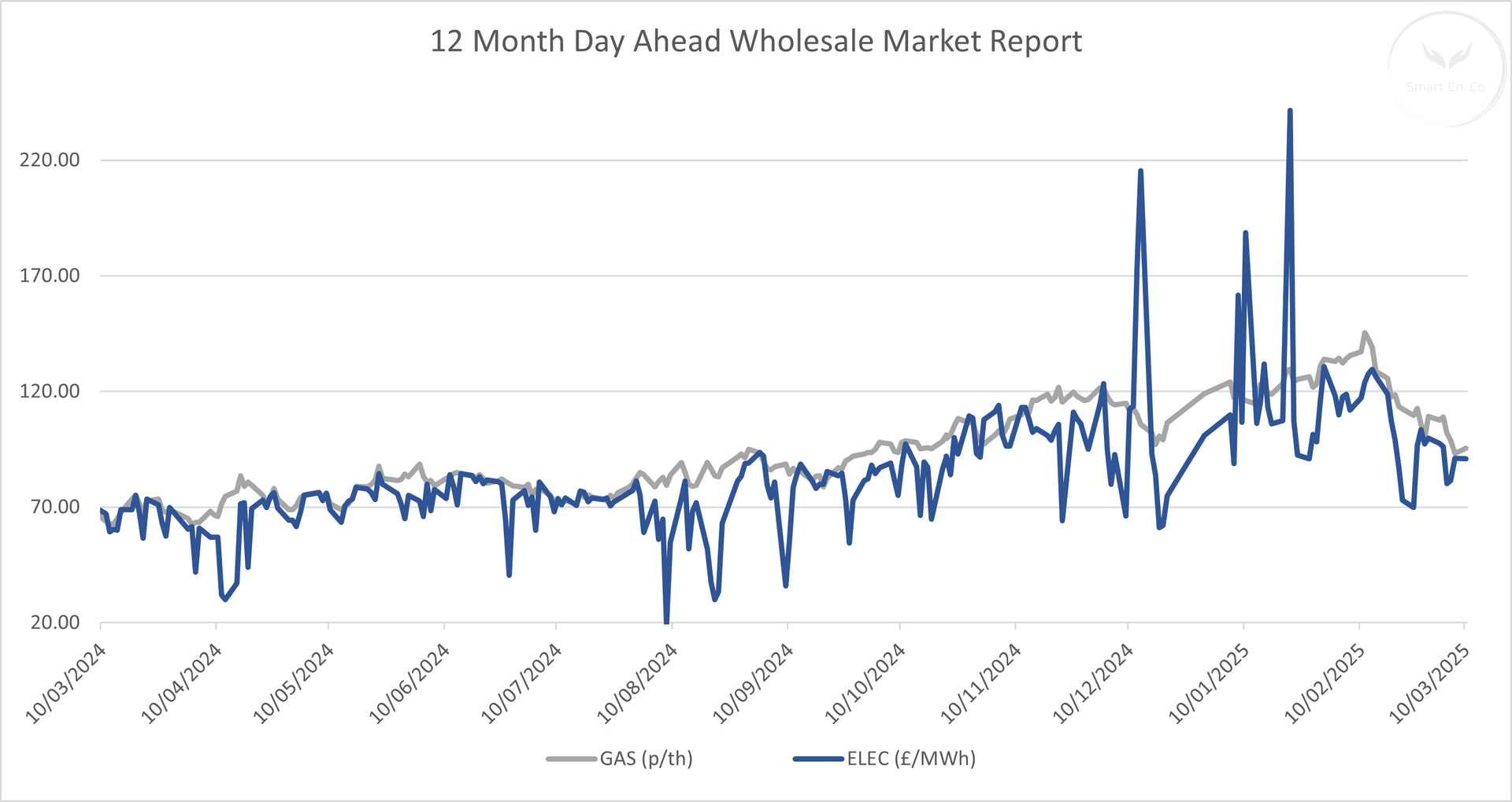This screenshot has height=802, width=1512.
Task: Click the blue ELEC legend line marker
Action: (x=818, y=759)
